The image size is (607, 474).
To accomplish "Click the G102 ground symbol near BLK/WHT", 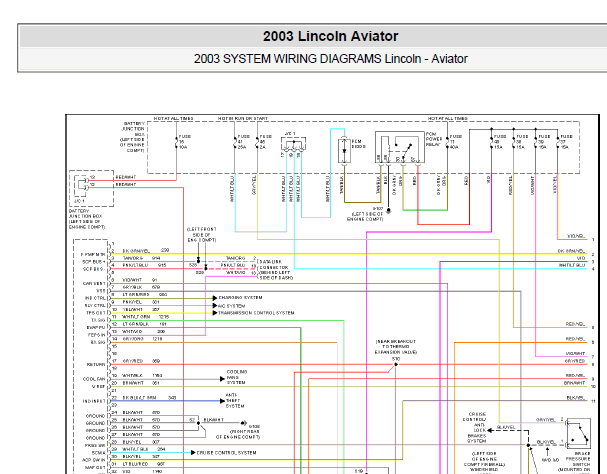I will tap(243, 423).
